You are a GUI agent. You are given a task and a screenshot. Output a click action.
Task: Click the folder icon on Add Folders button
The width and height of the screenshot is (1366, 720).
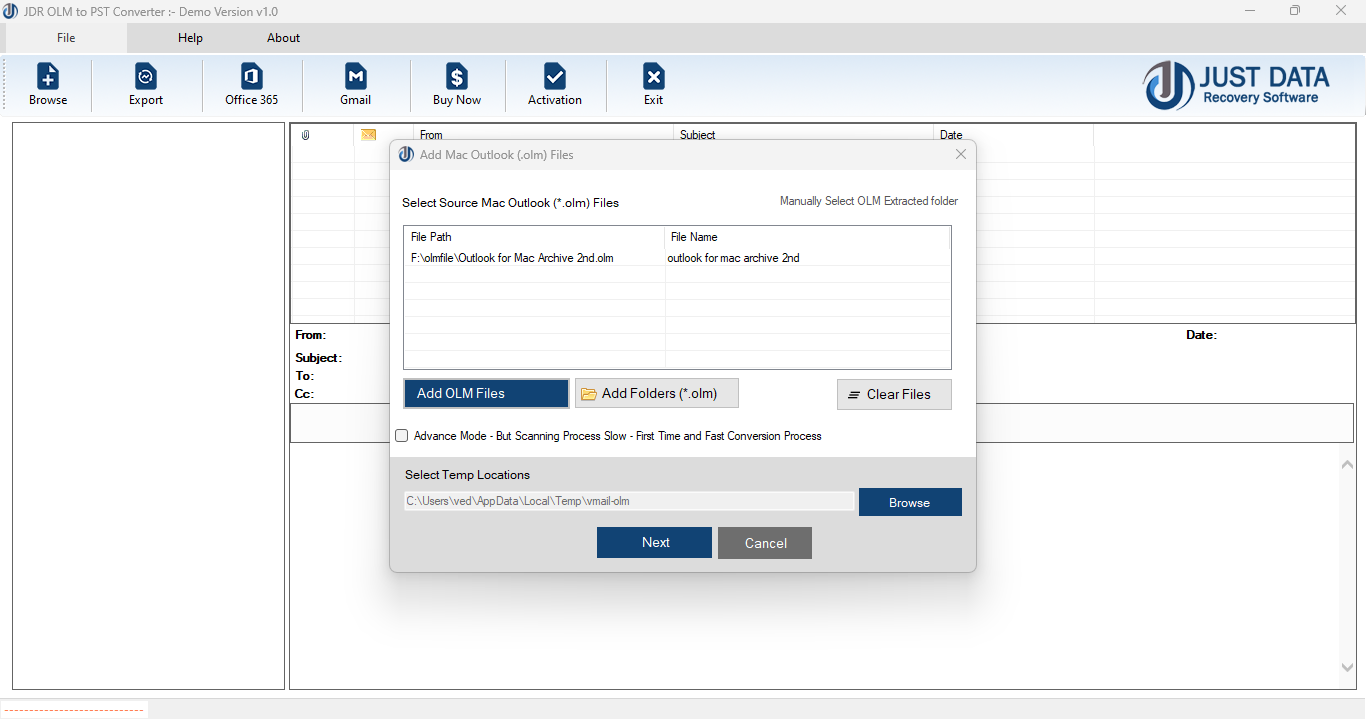tap(589, 393)
